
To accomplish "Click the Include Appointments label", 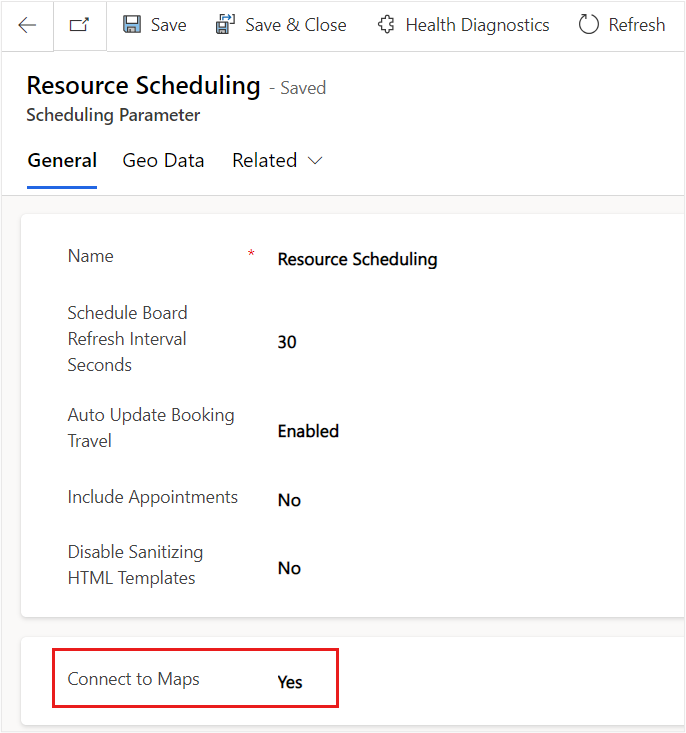I will click(x=153, y=497).
